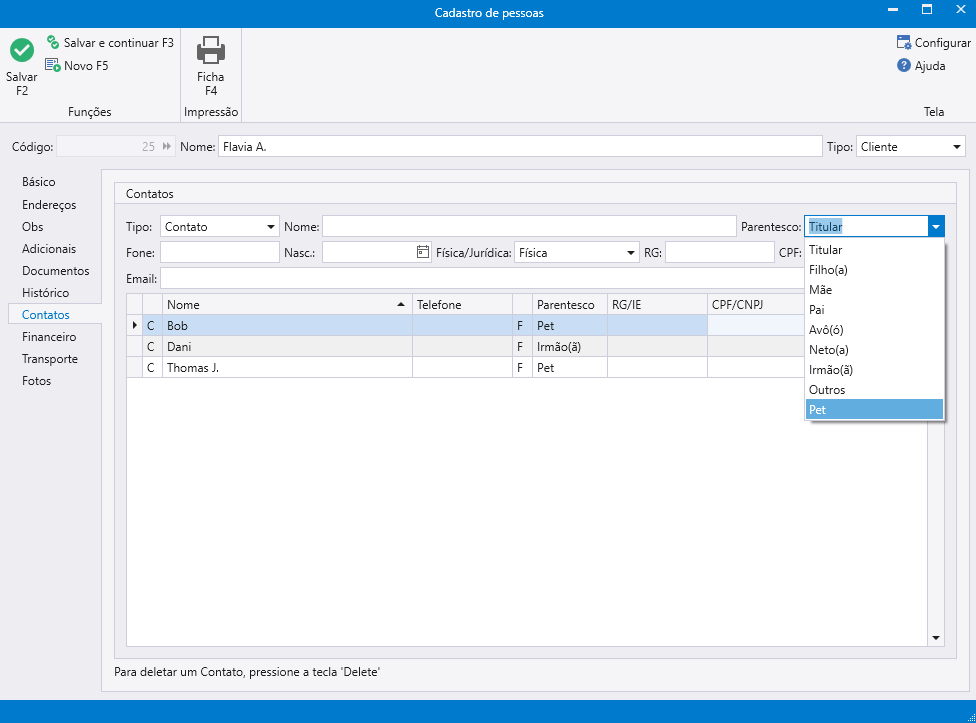976x723 pixels.
Task: Click the calendar icon in Nasc. field
Action: pyautogui.click(x=423, y=253)
